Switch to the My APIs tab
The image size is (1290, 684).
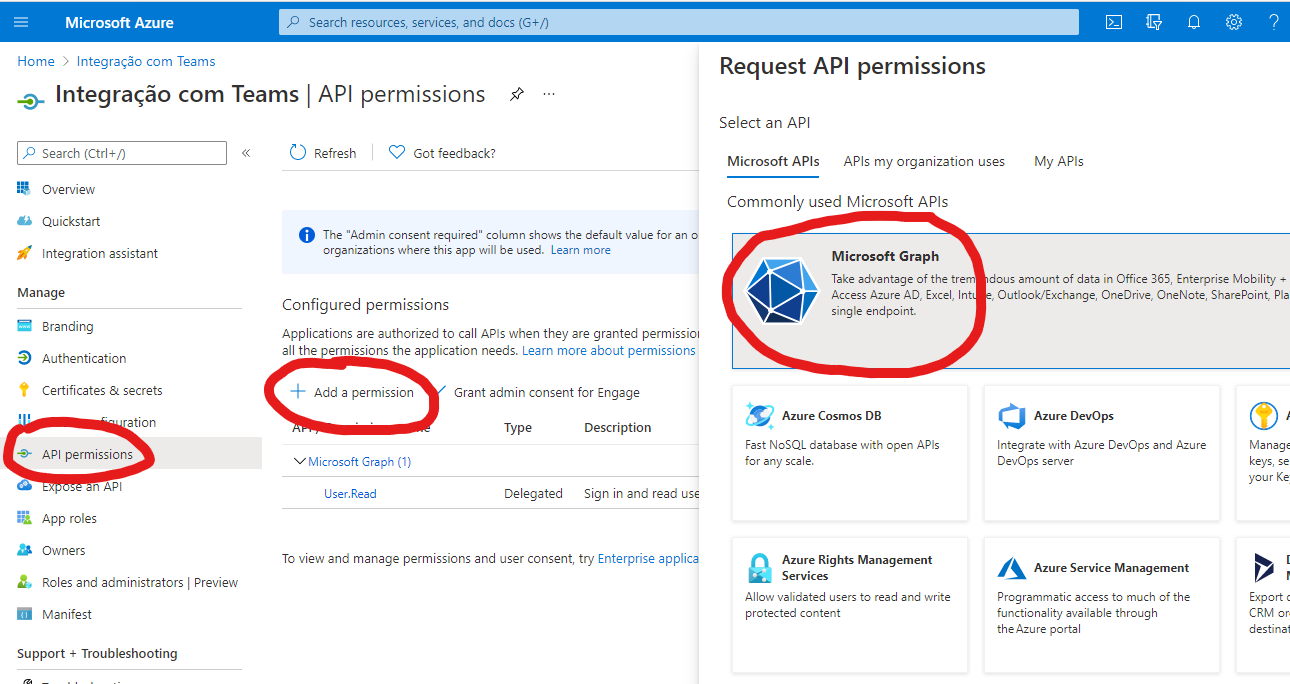click(1059, 161)
